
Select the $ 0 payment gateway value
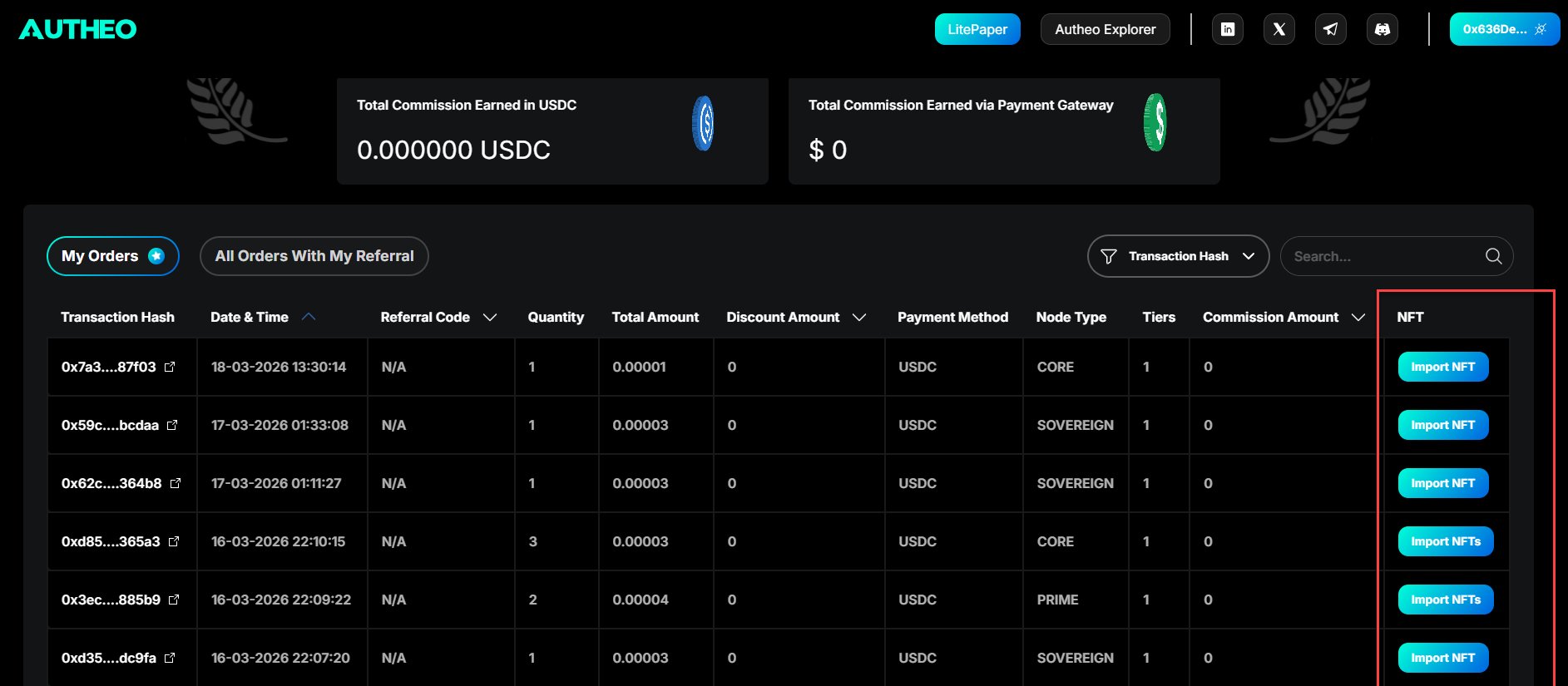click(828, 150)
